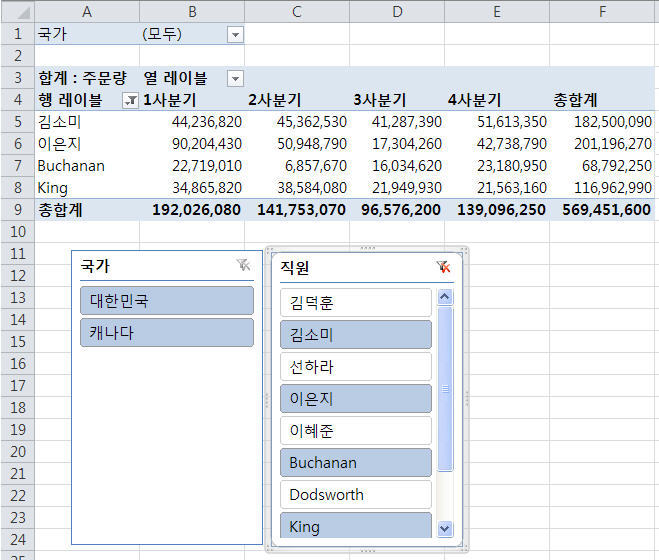The height and width of the screenshot is (560, 659).
Task: Click the 1사분기 column label
Action: (170, 100)
